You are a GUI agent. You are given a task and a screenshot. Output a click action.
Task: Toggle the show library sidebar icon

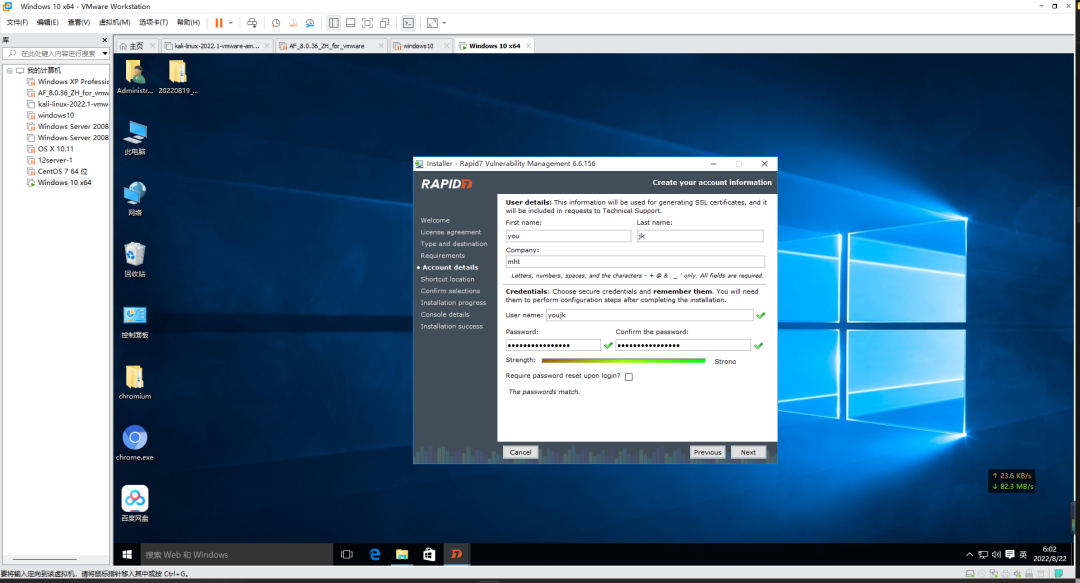coord(333,23)
